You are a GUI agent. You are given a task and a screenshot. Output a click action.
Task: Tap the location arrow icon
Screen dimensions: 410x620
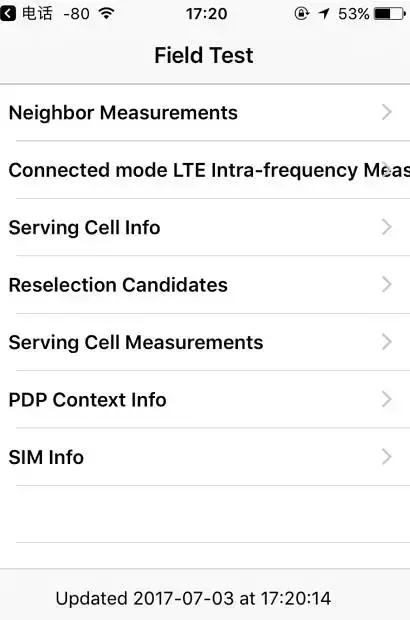(324, 14)
